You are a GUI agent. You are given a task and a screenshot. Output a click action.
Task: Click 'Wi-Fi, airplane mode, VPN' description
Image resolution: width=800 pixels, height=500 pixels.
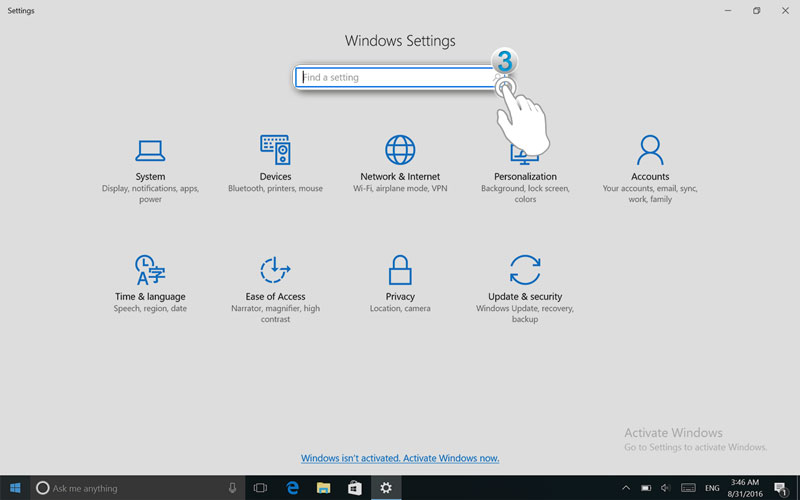point(400,188)
